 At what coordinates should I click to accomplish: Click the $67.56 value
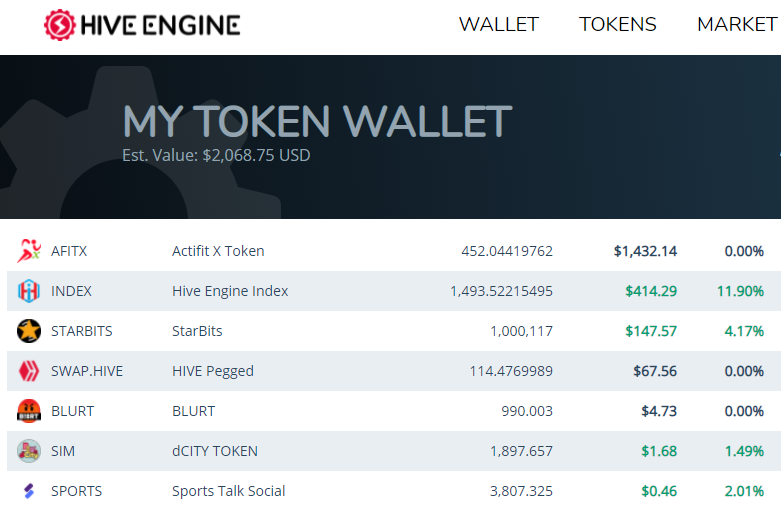pyautogui.click(x=655, y=371)
